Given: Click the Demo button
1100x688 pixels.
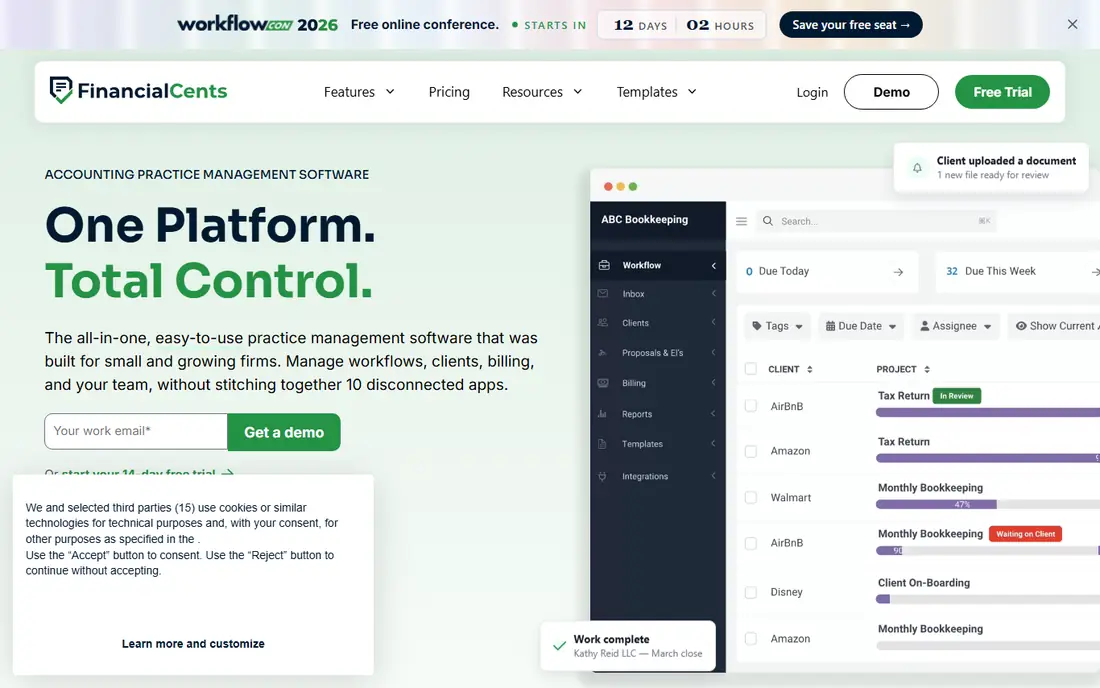Looking at the screenshot, I should point(891,92).
